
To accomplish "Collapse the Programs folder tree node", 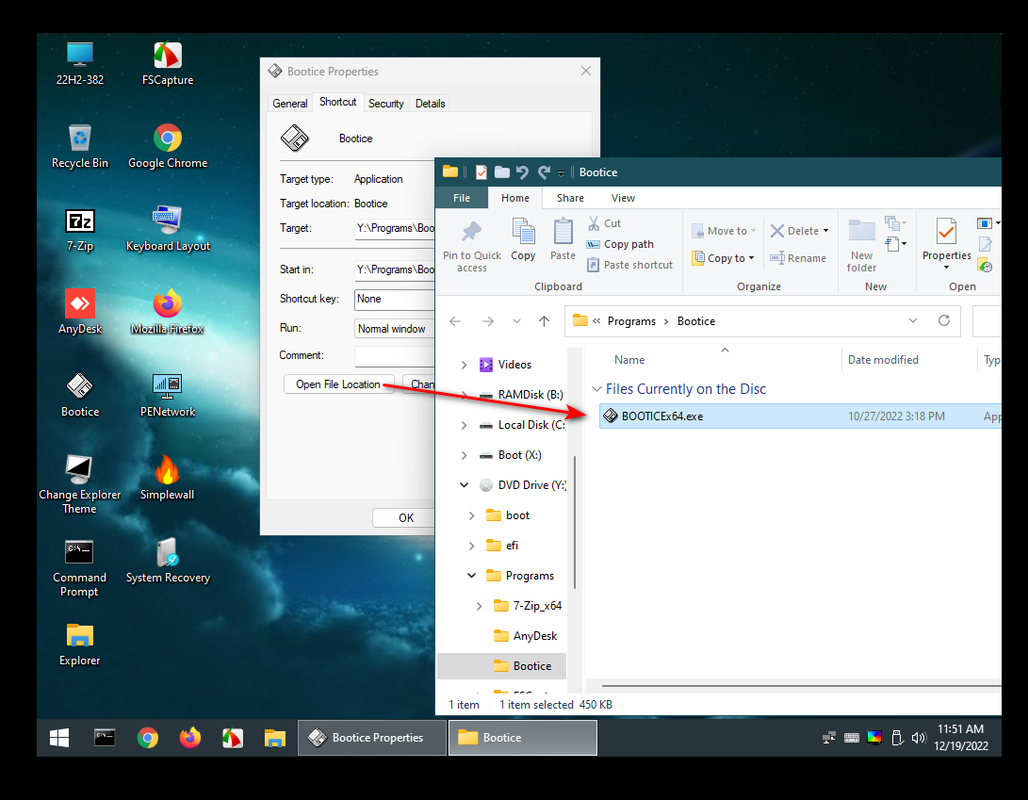I will coord(471,576).
